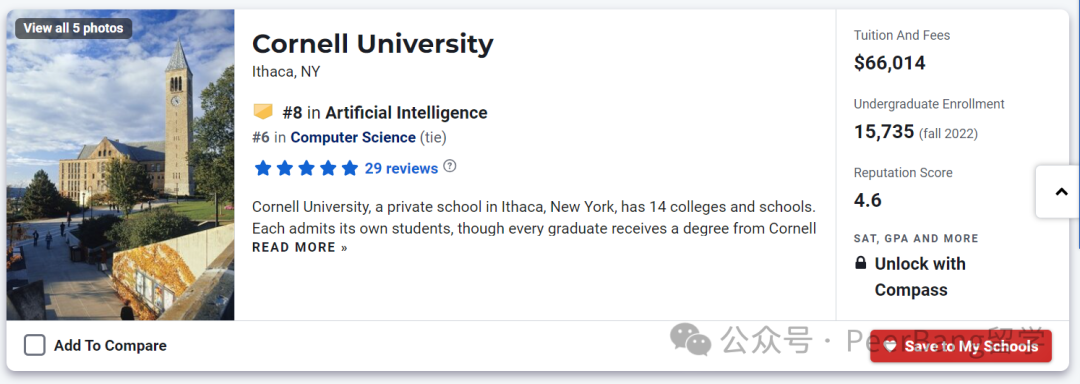Click the help question mark next to reviews
This screenshot has height=384, width=1080.
(450, 167)
